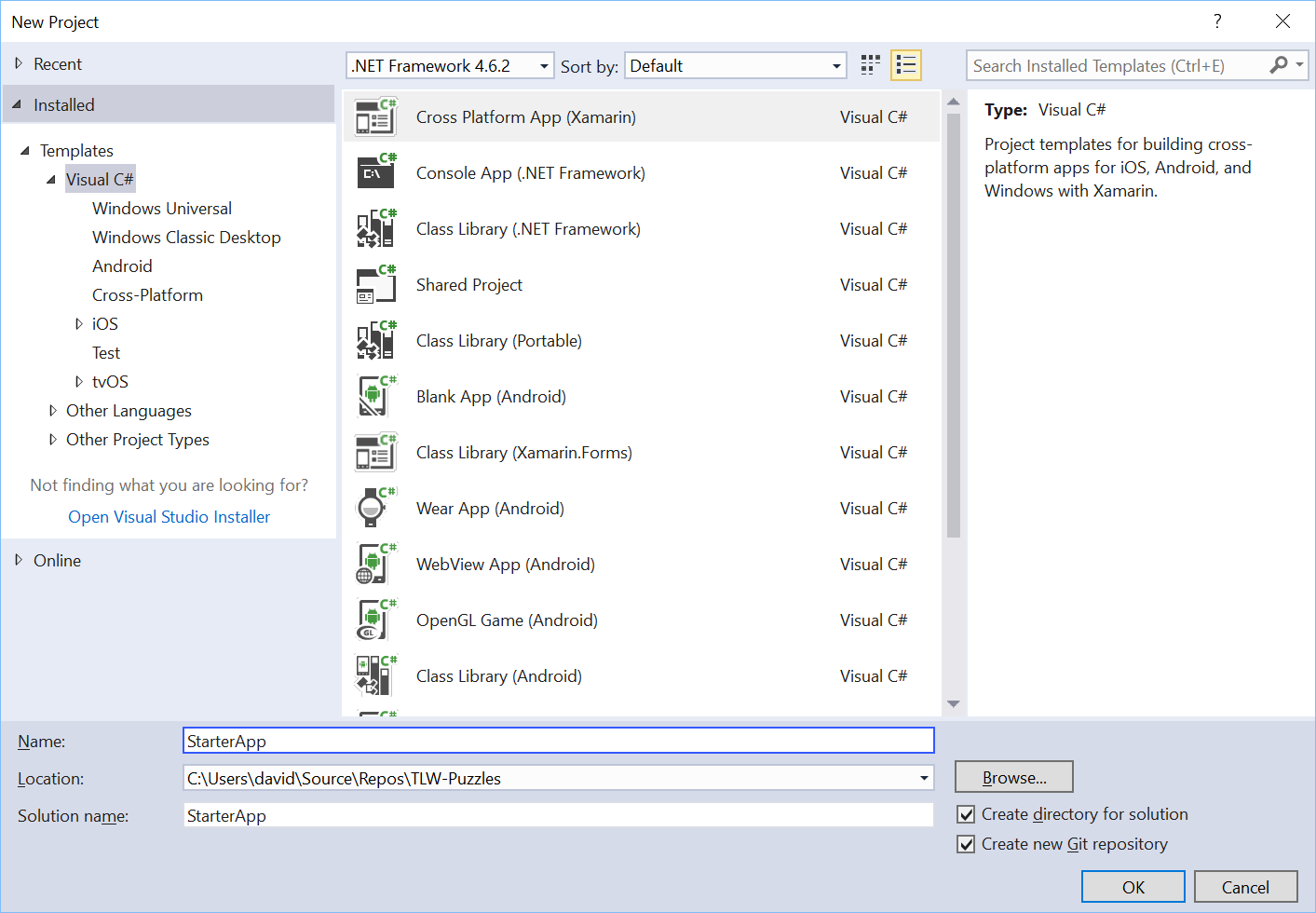Open the .NET Framework 4.6.2 version dropdown

coord(451,66)
